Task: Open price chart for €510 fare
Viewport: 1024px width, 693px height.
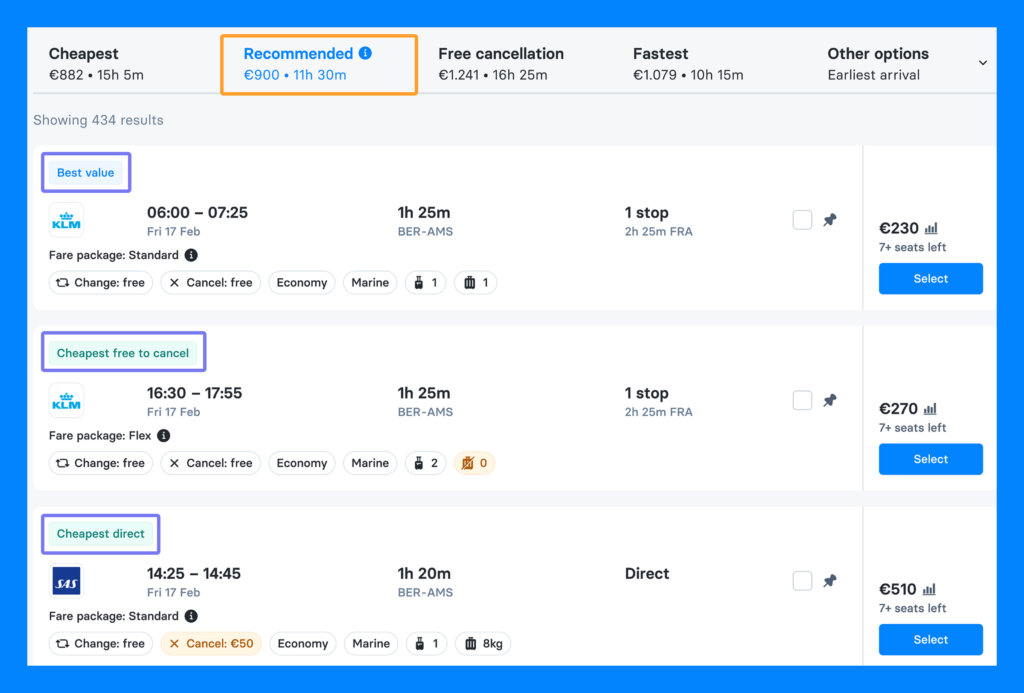Action: [x=931, y=589]
